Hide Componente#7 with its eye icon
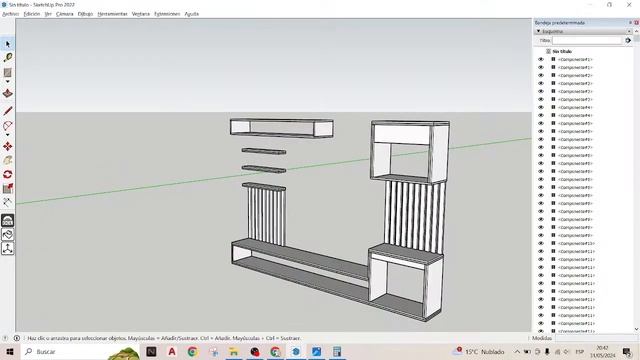This screenshot has width=640, height=360. 541,147
